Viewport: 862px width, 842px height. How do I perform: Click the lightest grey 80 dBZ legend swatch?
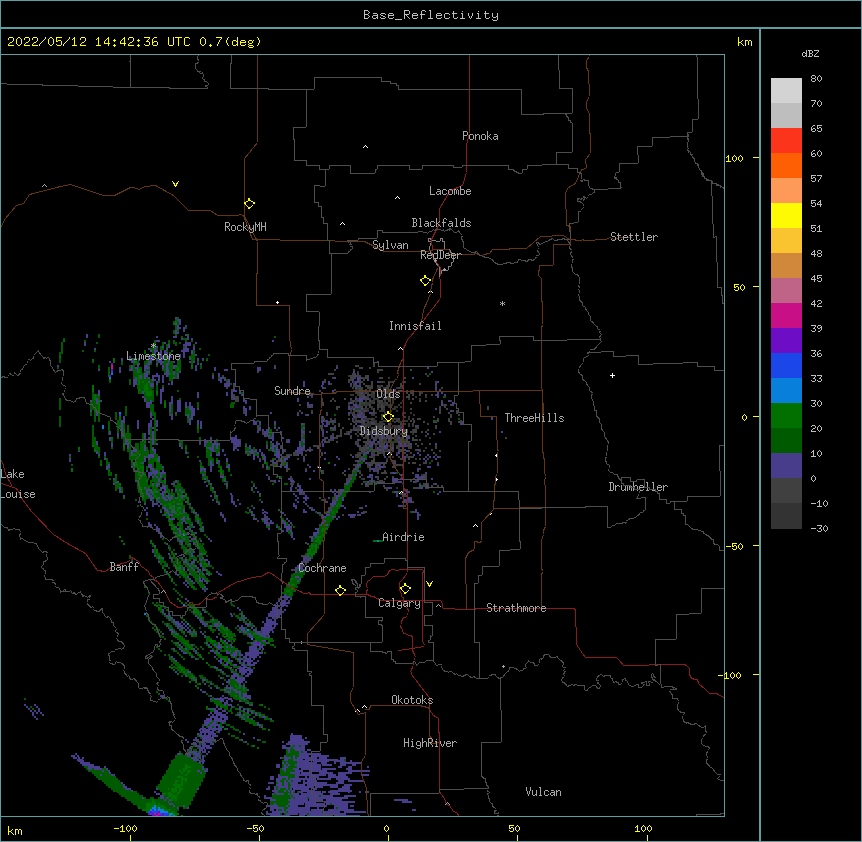(786, 90)
